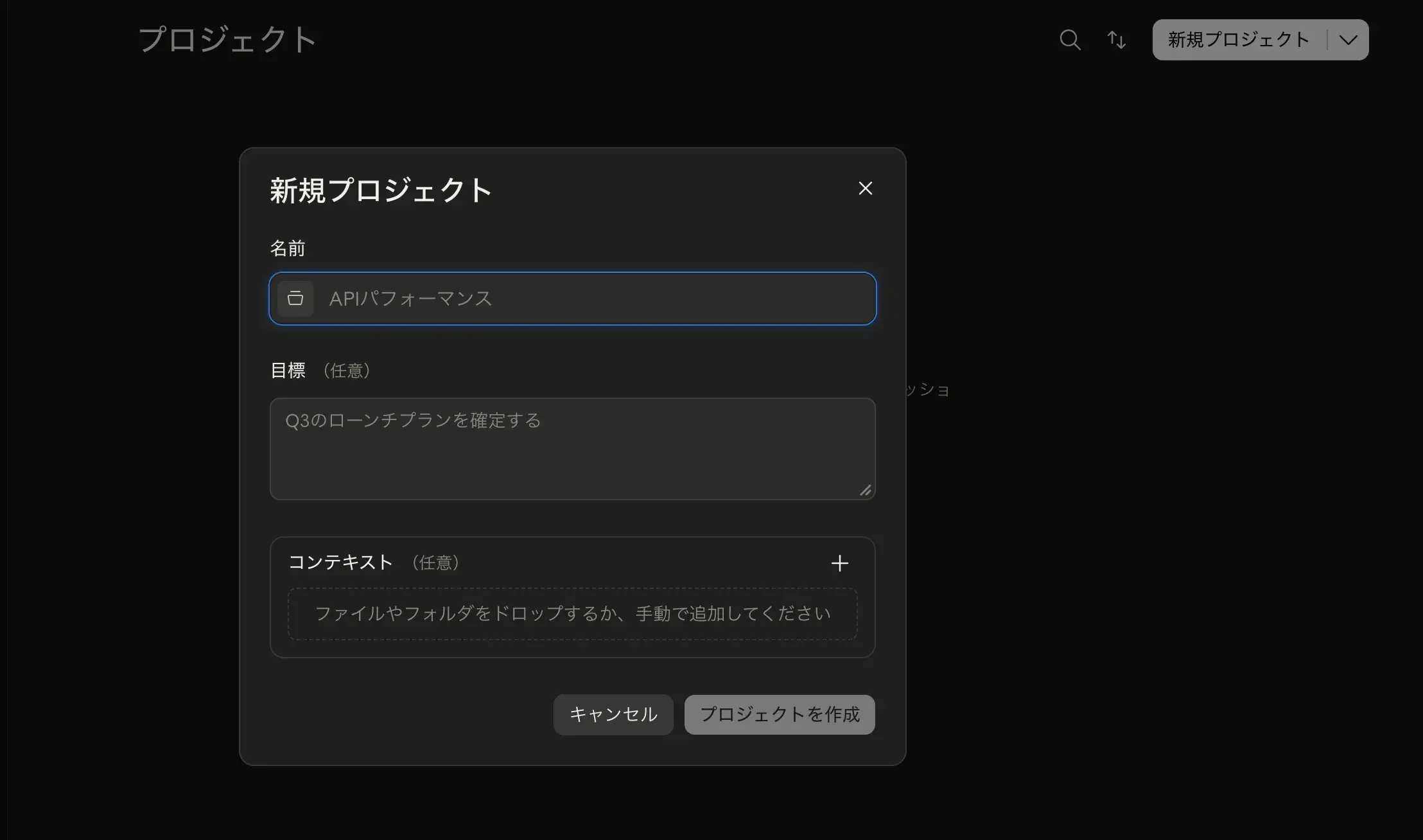The width and height of the screenshot is (1423, 840).
Task: Click the 新規プロジェクト button in header
Action: pyautogui.click(x=1239, y=40)
